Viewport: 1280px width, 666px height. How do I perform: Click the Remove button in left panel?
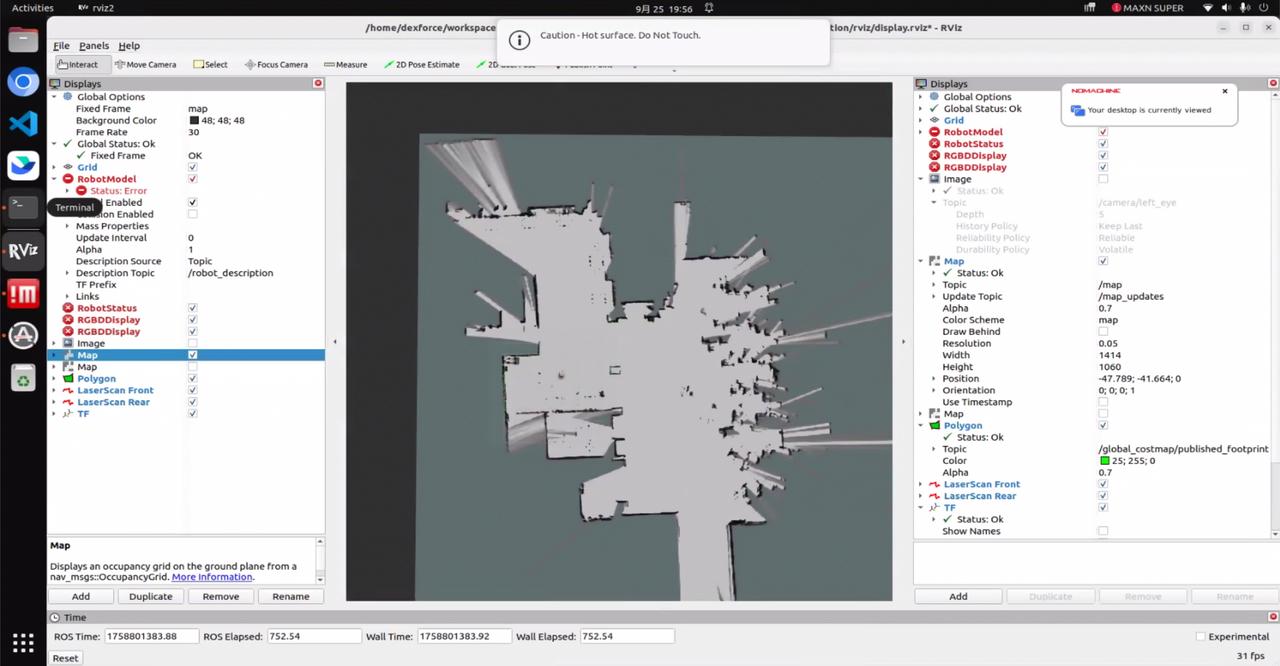click(x=221, y=596)
